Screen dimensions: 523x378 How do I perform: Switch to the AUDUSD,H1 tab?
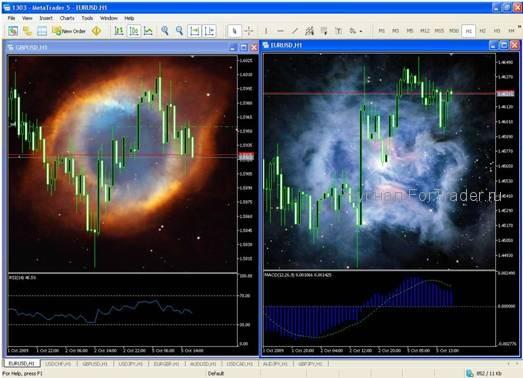pos(203,364)
